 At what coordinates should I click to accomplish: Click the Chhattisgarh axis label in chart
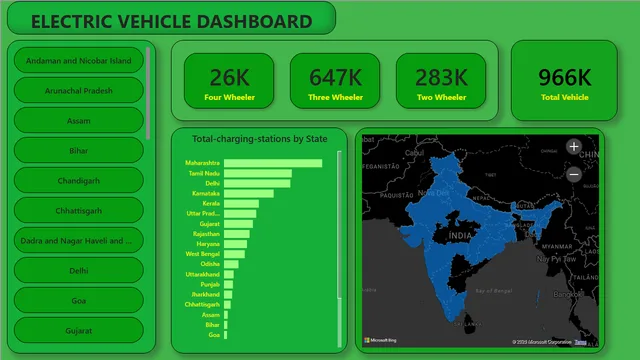click(202, 304)
